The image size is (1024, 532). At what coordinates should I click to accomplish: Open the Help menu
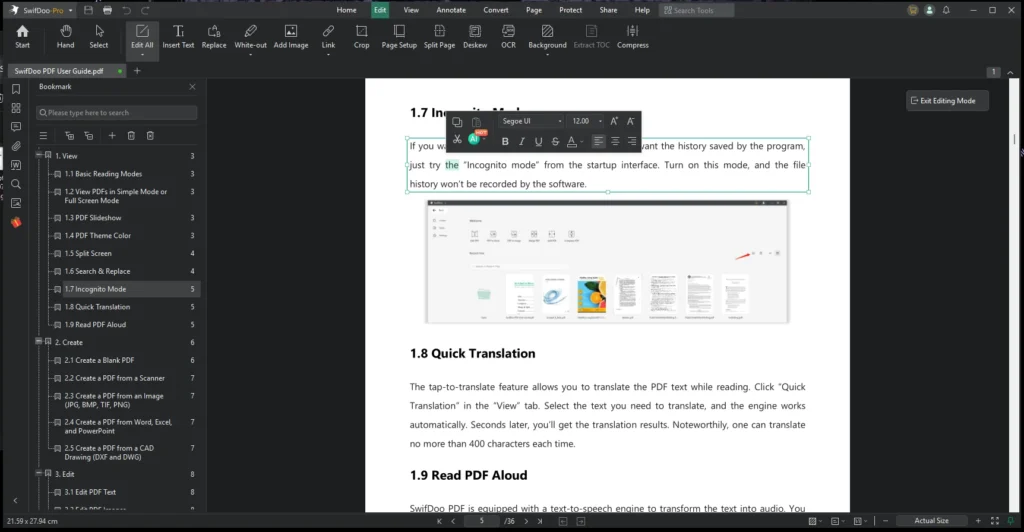pyautogui.click(x=642, y=10)
